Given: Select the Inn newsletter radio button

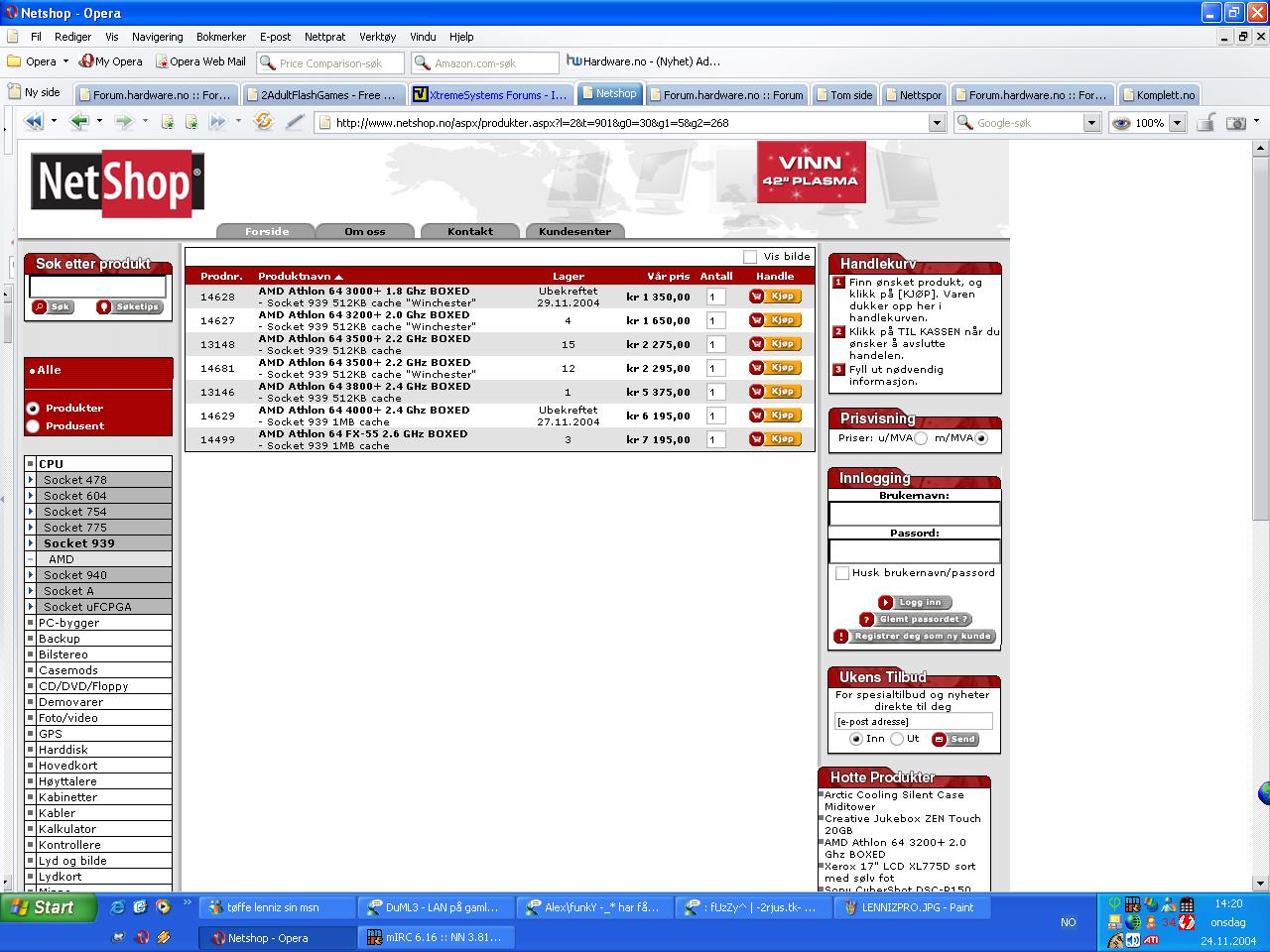Looking at the screenshot, I should click(856, 739).
